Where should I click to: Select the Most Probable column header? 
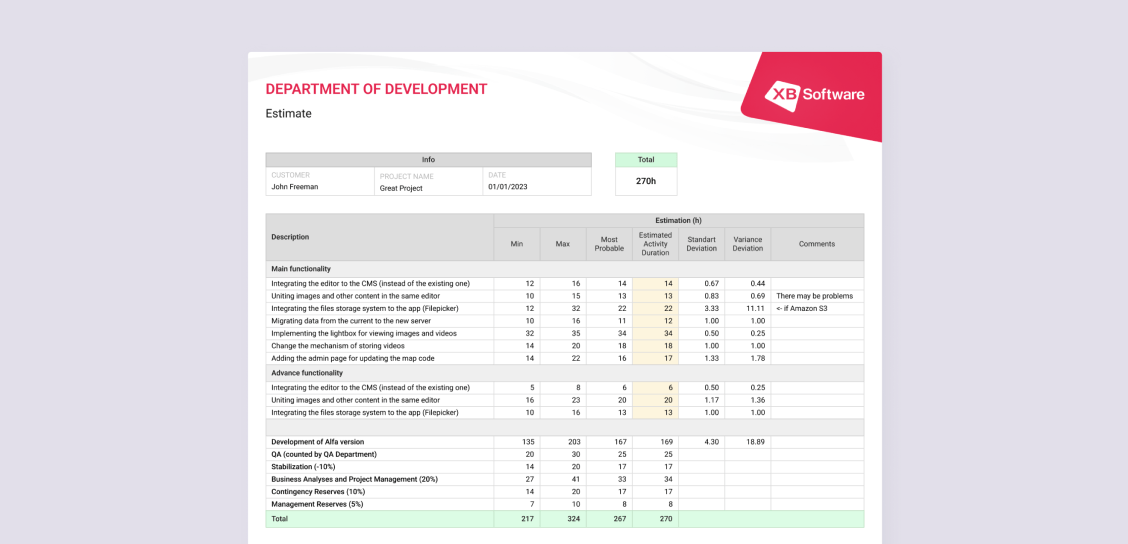[x=609, y=244]
